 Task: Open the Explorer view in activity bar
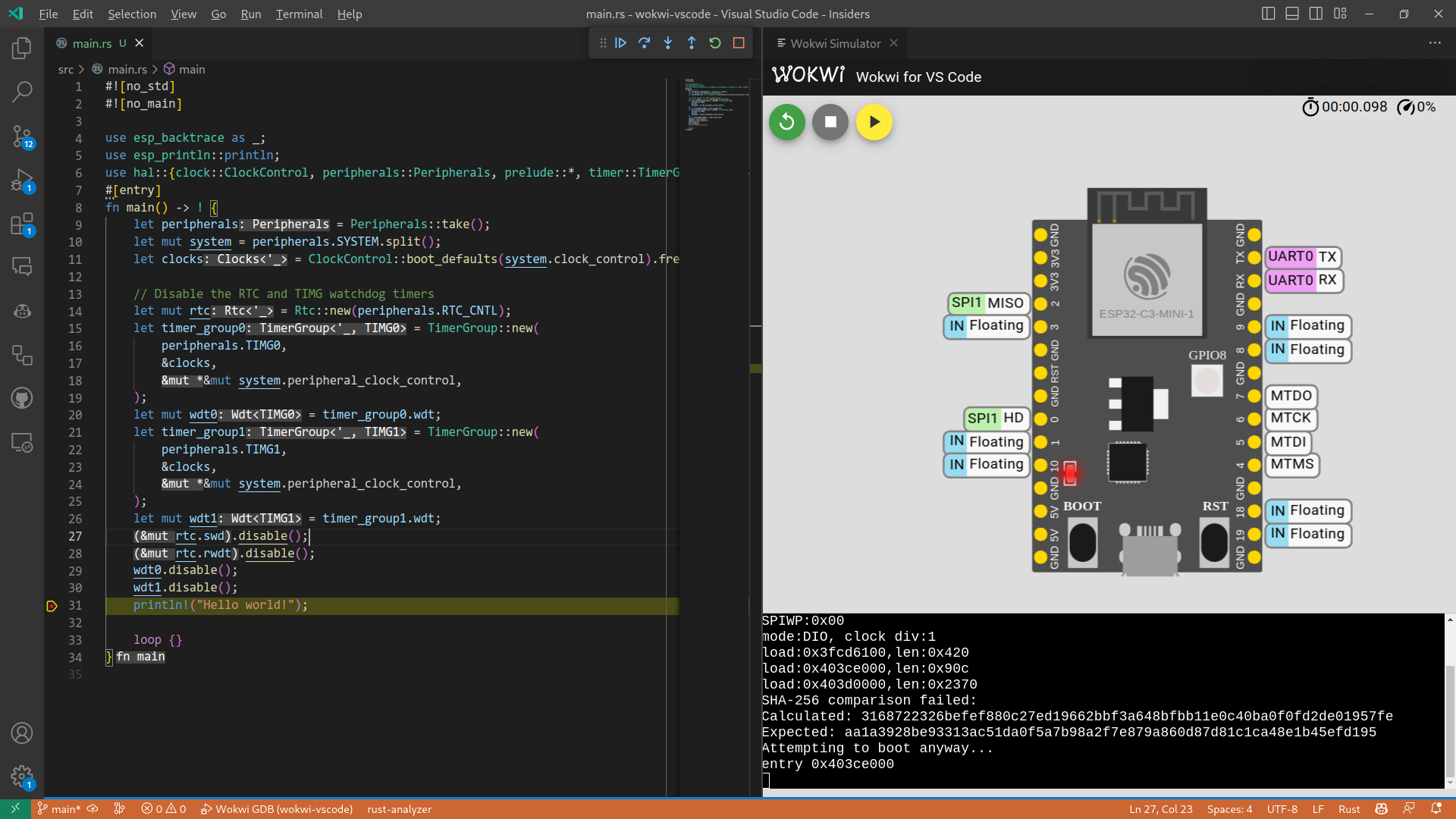(22, 49)
